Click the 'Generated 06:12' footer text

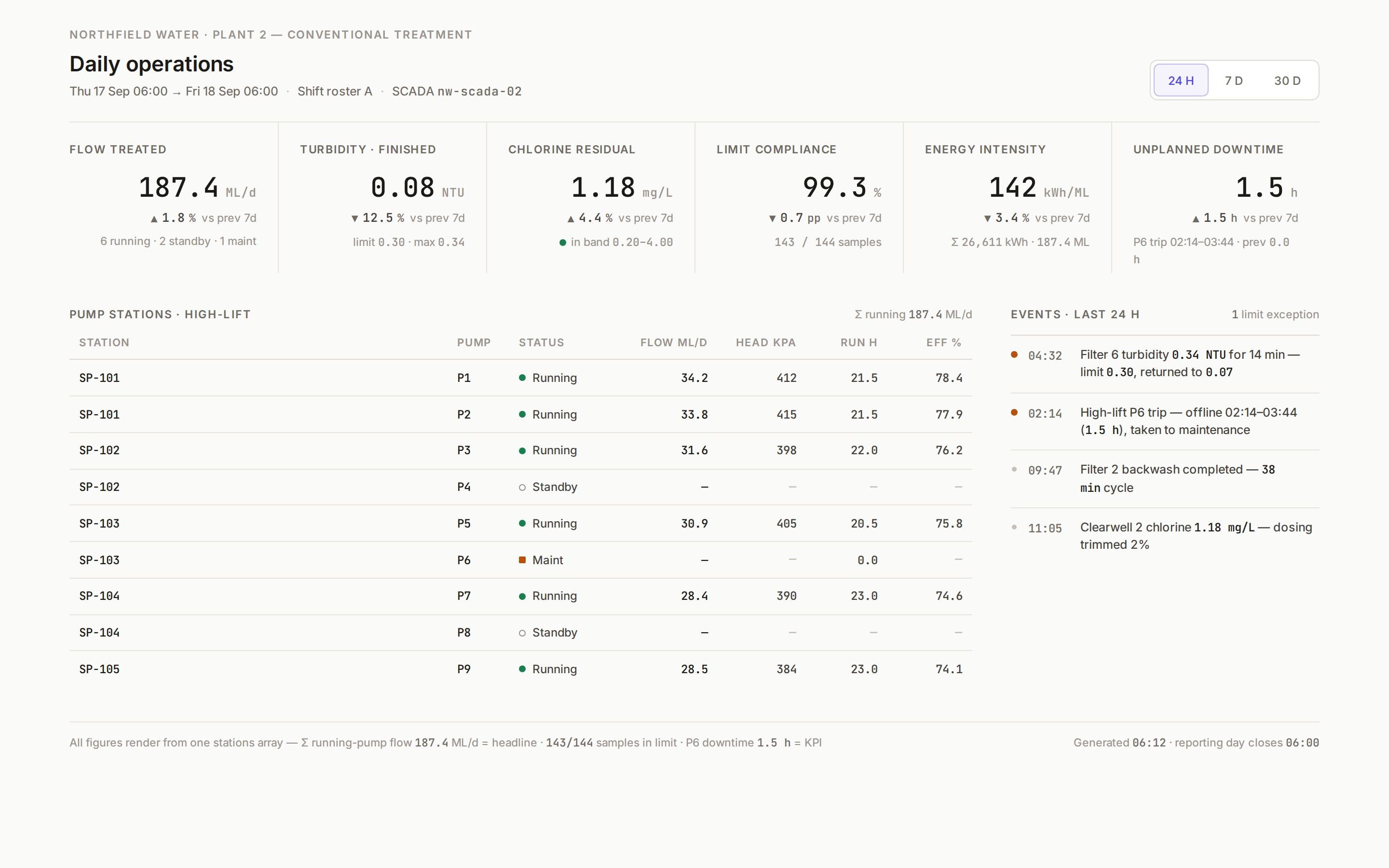click(x=1120, y=743)
